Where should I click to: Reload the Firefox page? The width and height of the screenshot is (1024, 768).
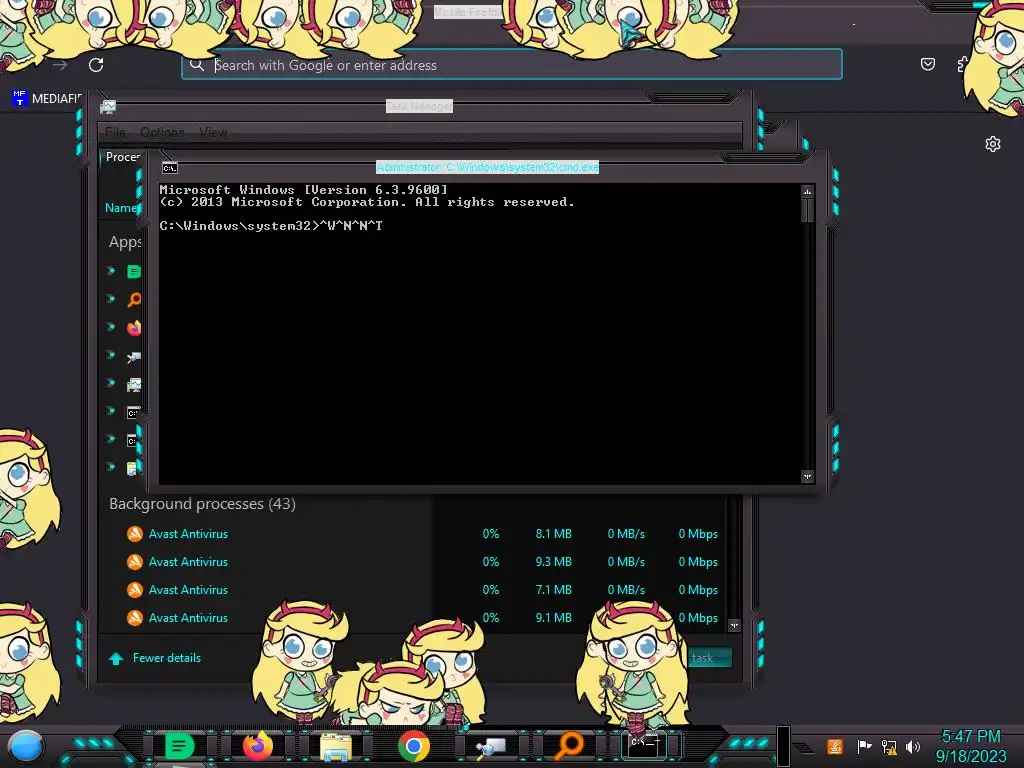96,65
